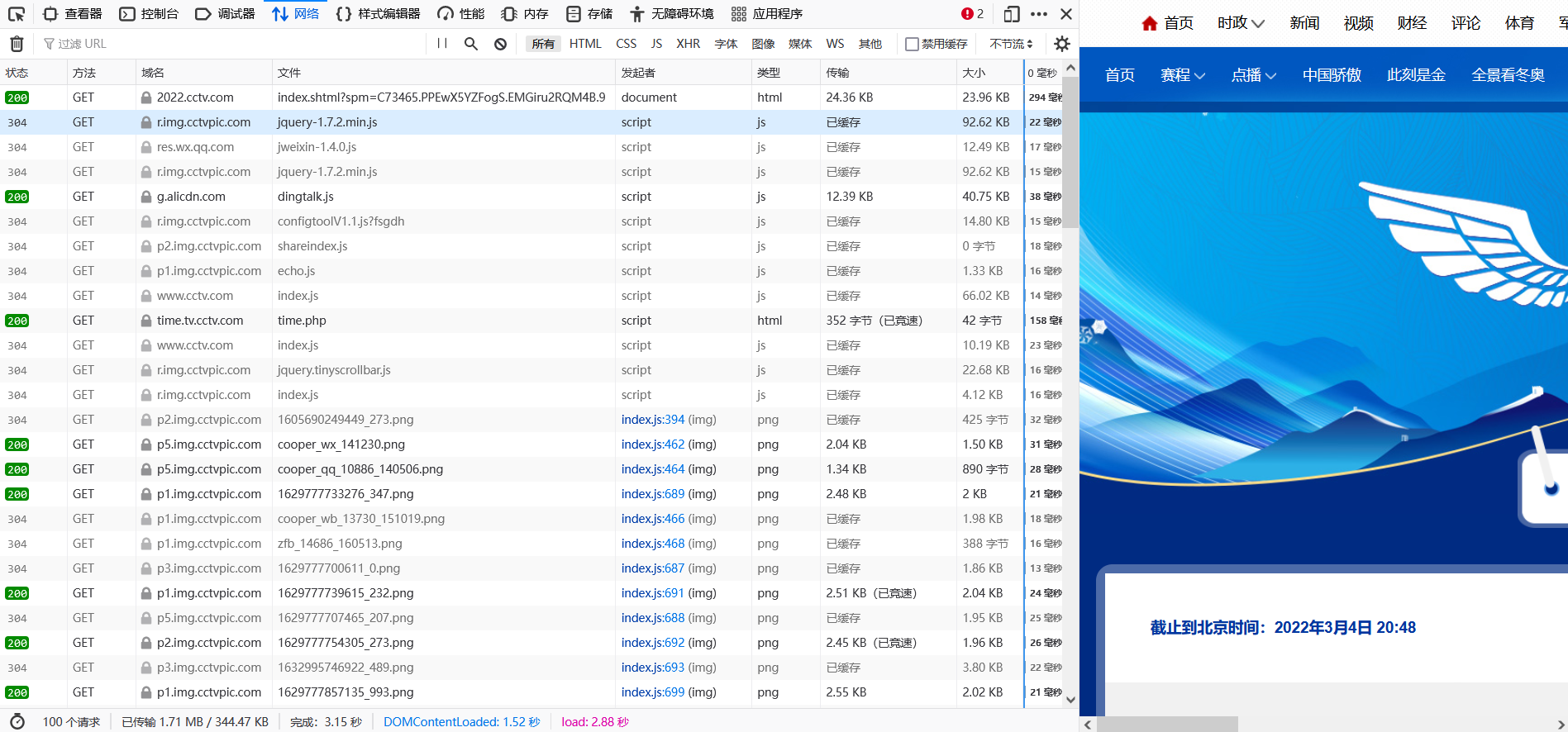Screen dimensions: 1568x732
Task: Open the Application (应用程序) tab
Action: click(767, 14)
